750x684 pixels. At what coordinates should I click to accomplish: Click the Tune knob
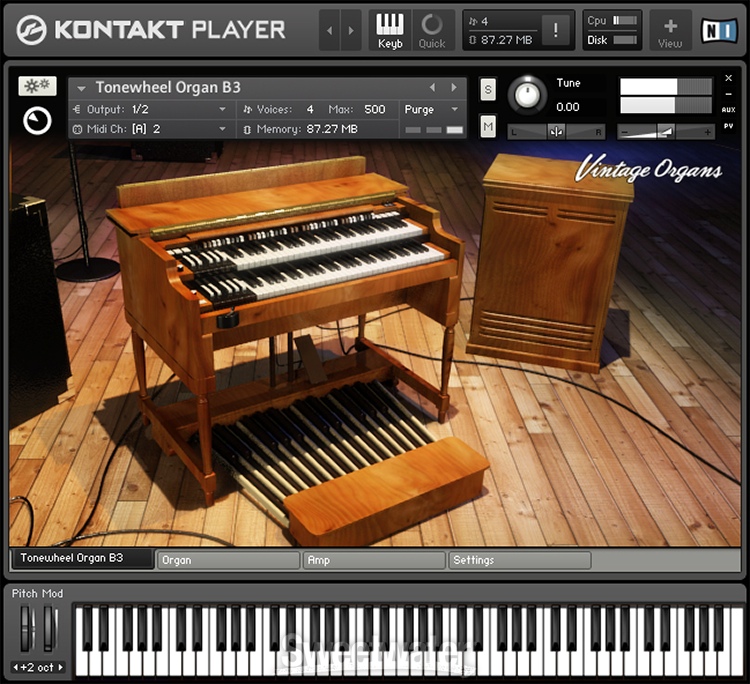527,95
